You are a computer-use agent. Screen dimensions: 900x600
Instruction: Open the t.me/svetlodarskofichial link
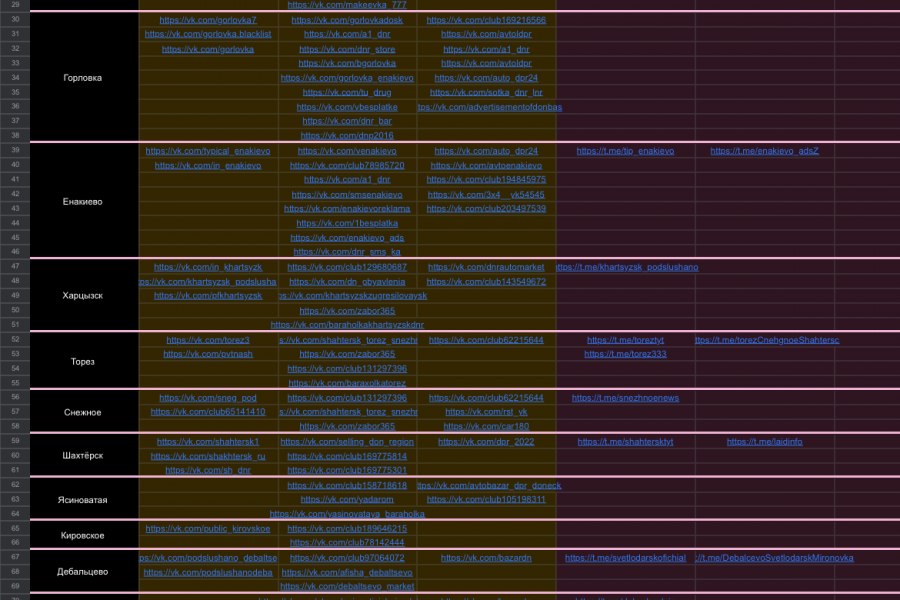click(625, 558)
